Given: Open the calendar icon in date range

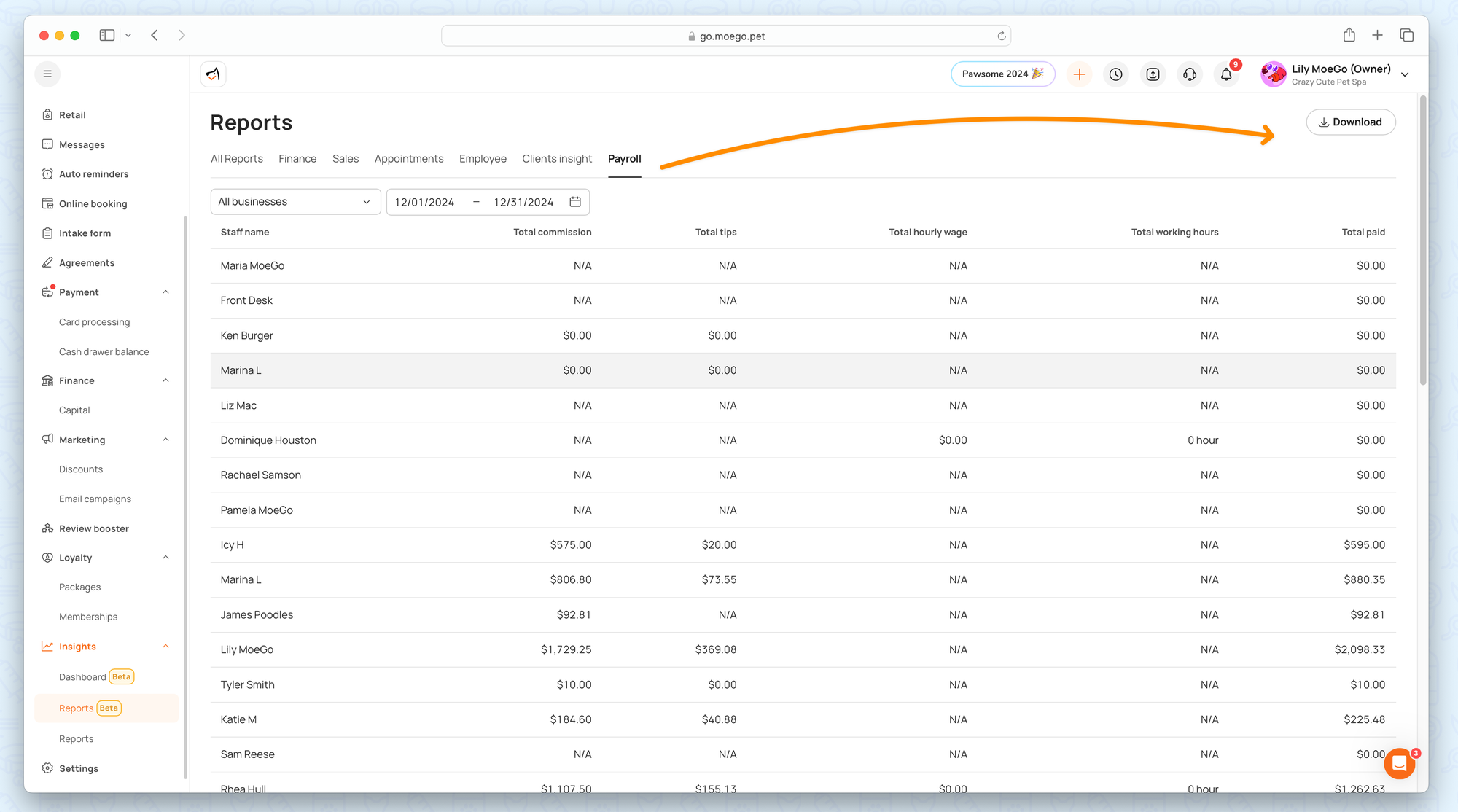Looking at the screenshot, I should tap(575, 202).
